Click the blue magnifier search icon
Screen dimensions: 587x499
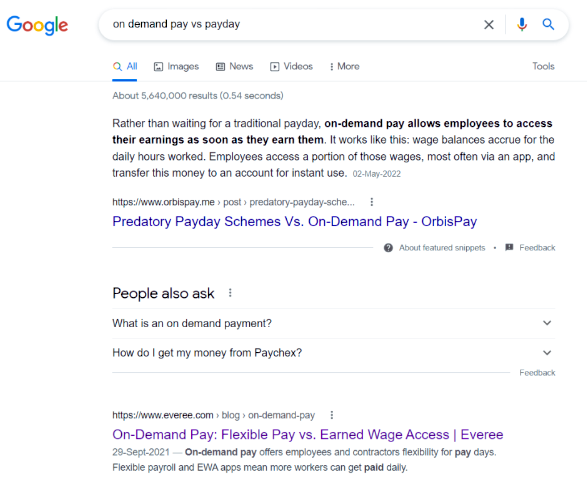click(x=548, y=24)
